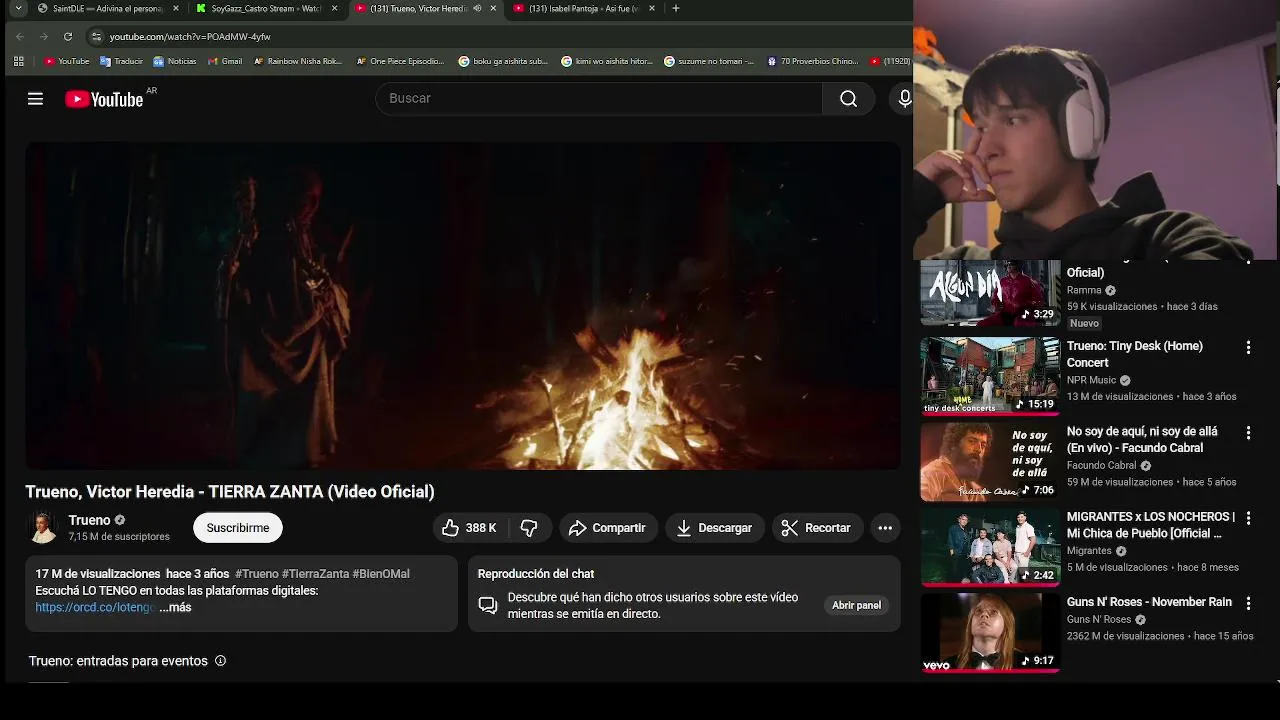Click title No soy de aquí, ni soy de allá

pos(1142,439)
